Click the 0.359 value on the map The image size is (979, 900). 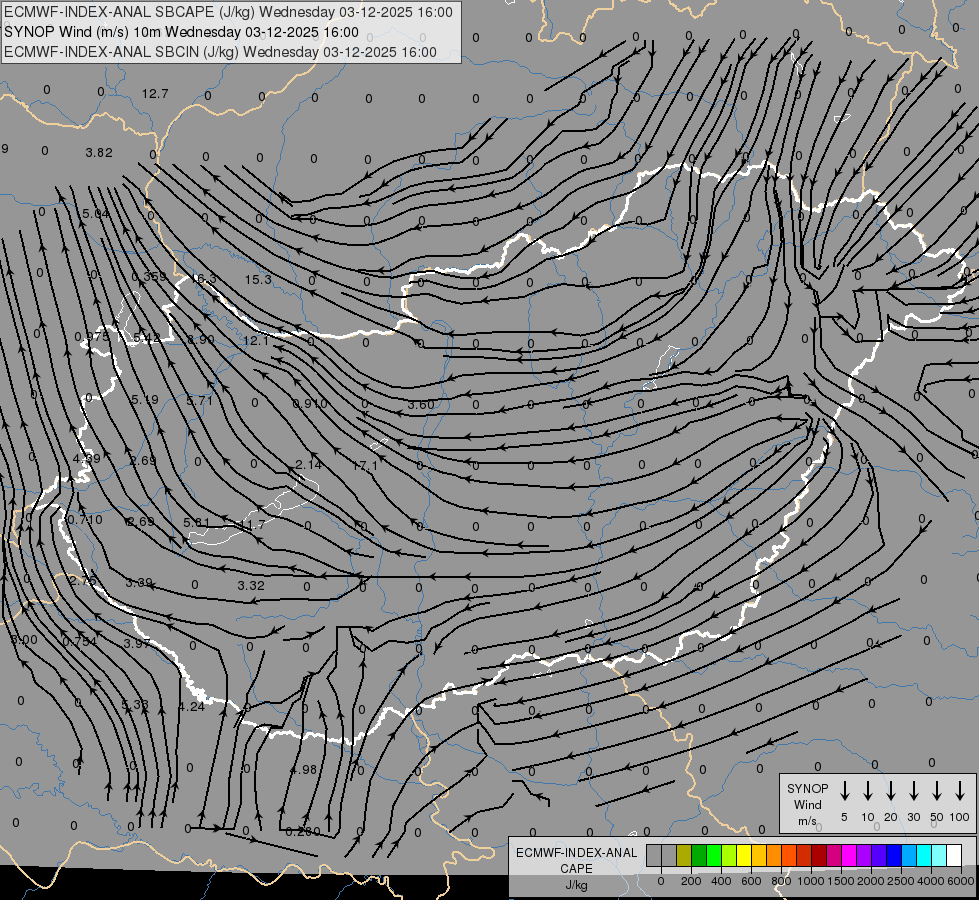[149, 277]
